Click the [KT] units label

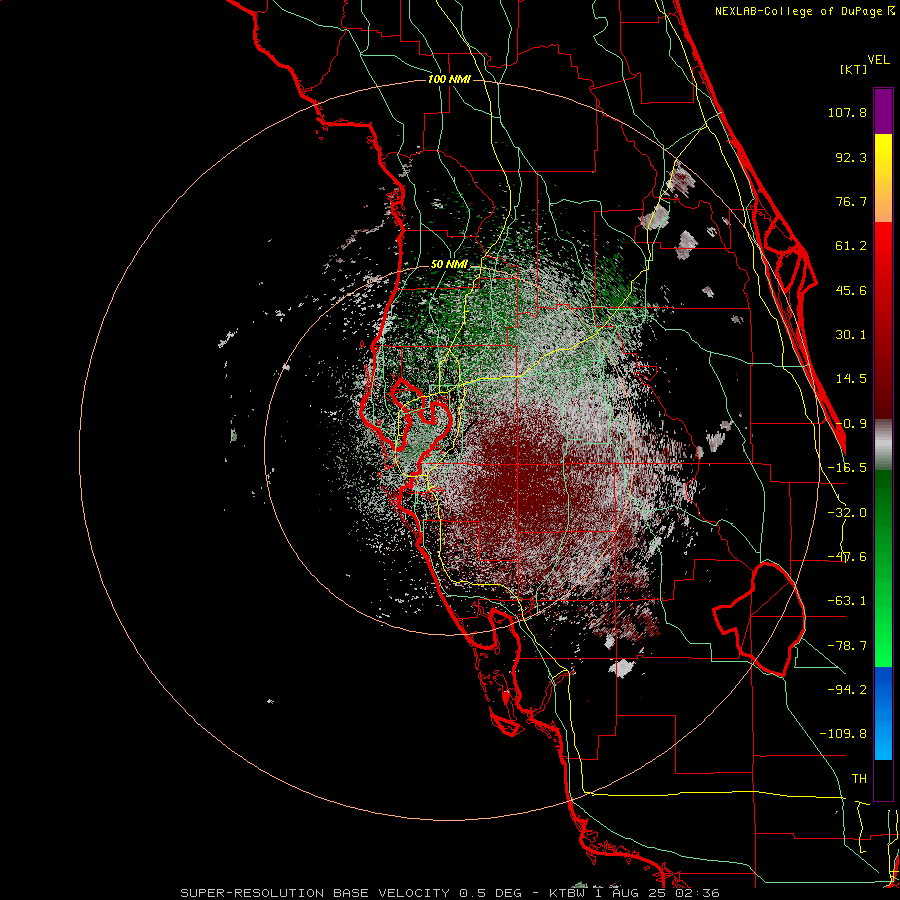pyautogui.click(x=854, y=69)
